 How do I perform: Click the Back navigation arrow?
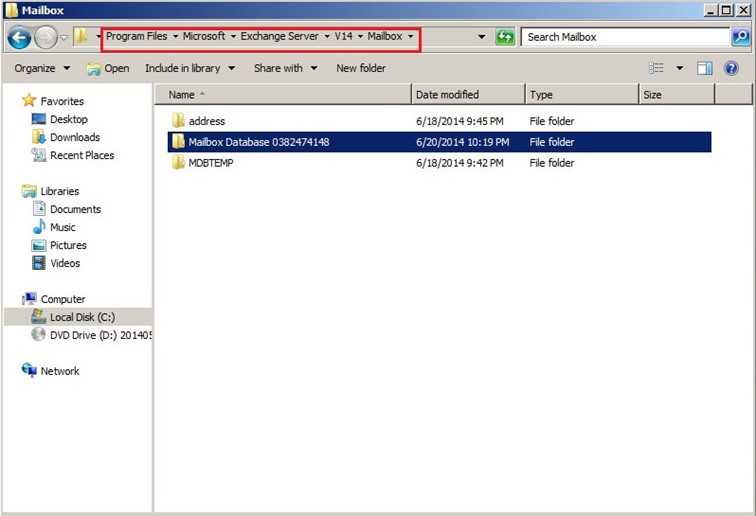[x=19, y=37]
